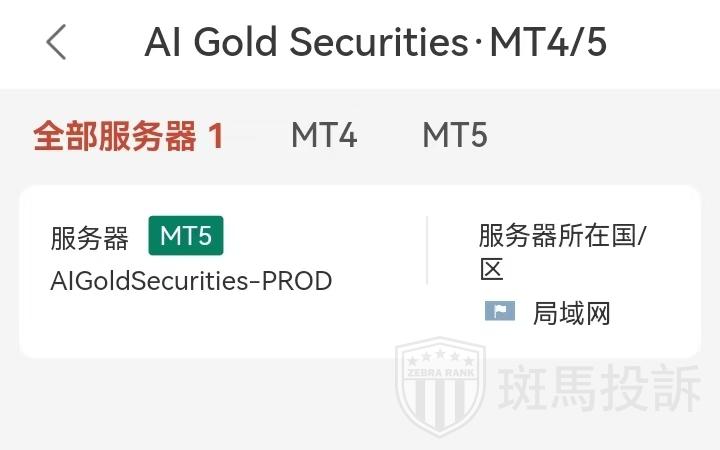The height and width of the screenshot is (450, 720).
Task: Click the stars atop the shield logo
Action: [x=442, y=358]
